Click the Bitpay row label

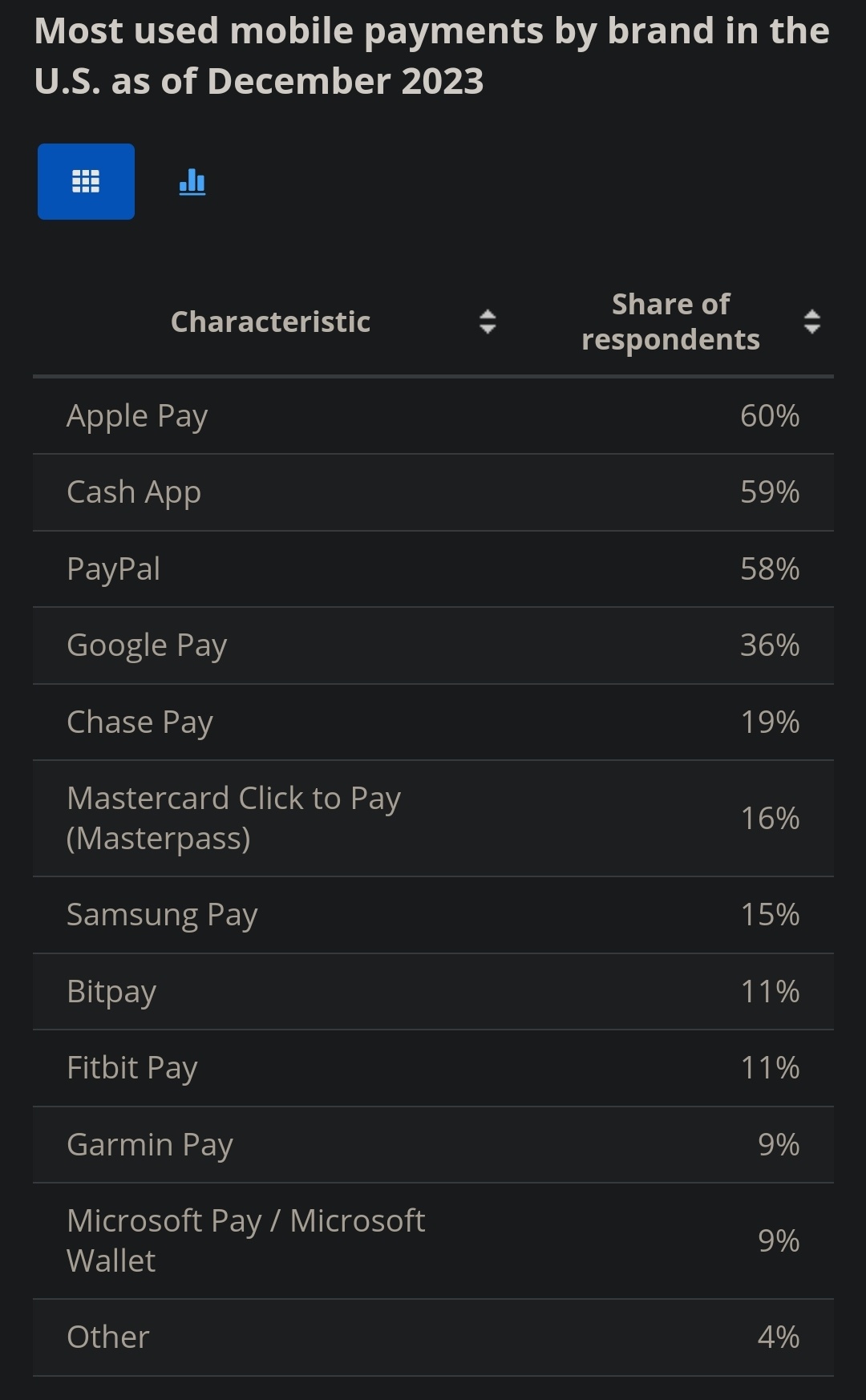point(111,992)
